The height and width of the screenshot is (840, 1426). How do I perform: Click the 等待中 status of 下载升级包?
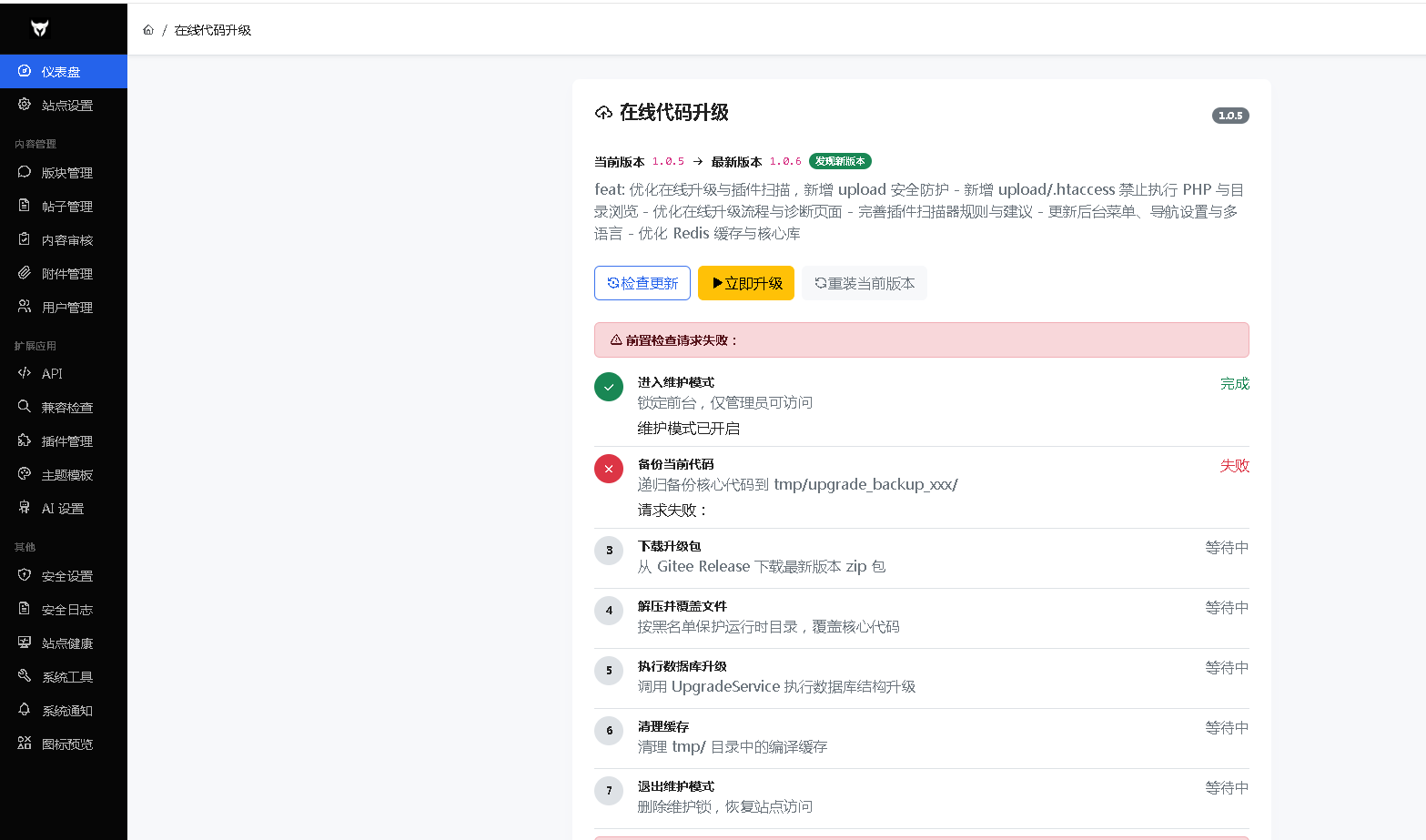1228,548
